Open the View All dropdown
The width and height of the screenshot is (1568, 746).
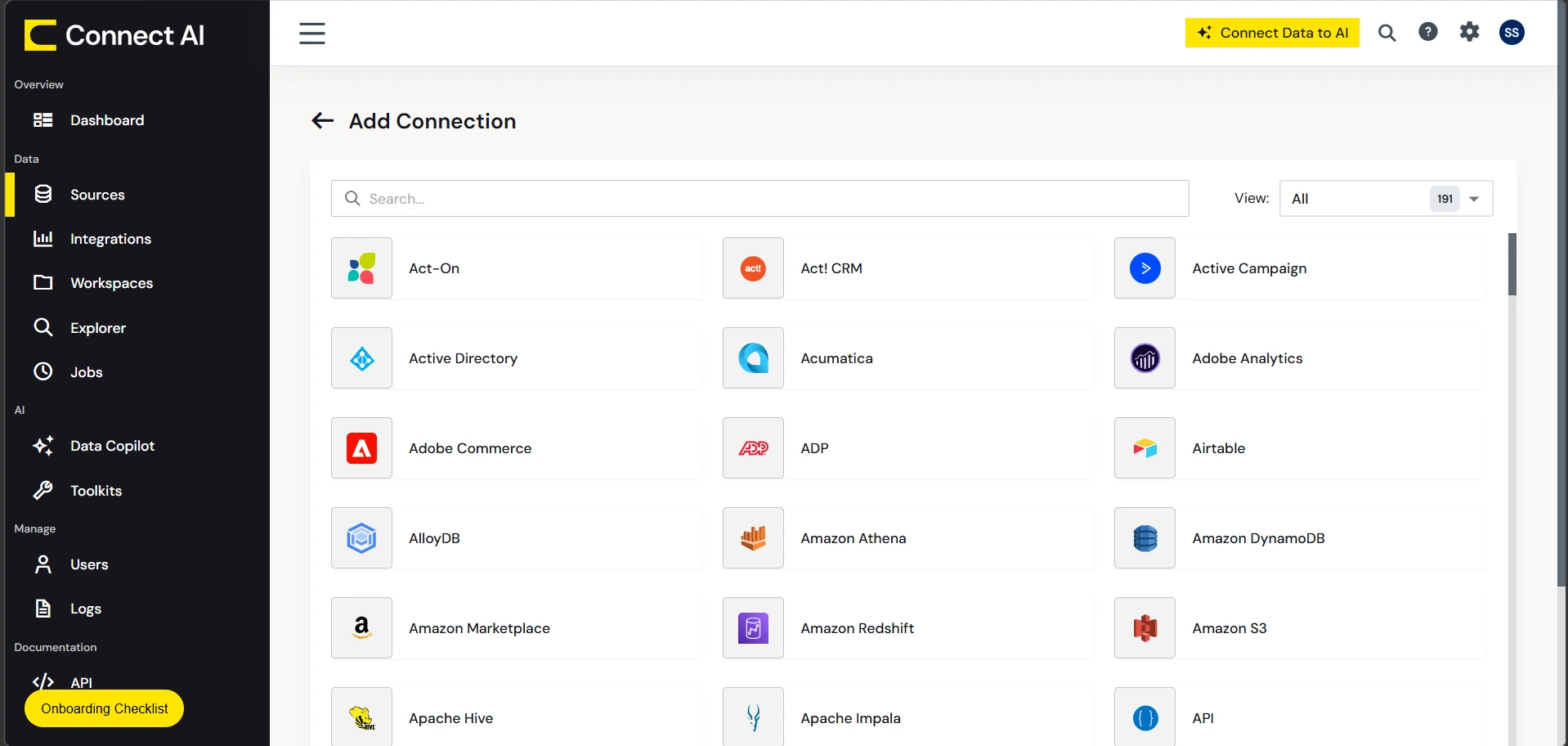click(1386, 199)
